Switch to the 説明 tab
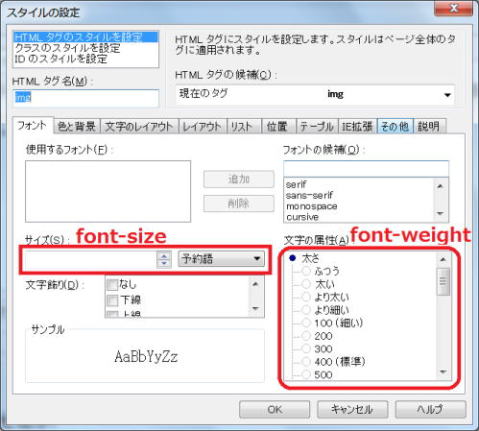 click(429, 127)
